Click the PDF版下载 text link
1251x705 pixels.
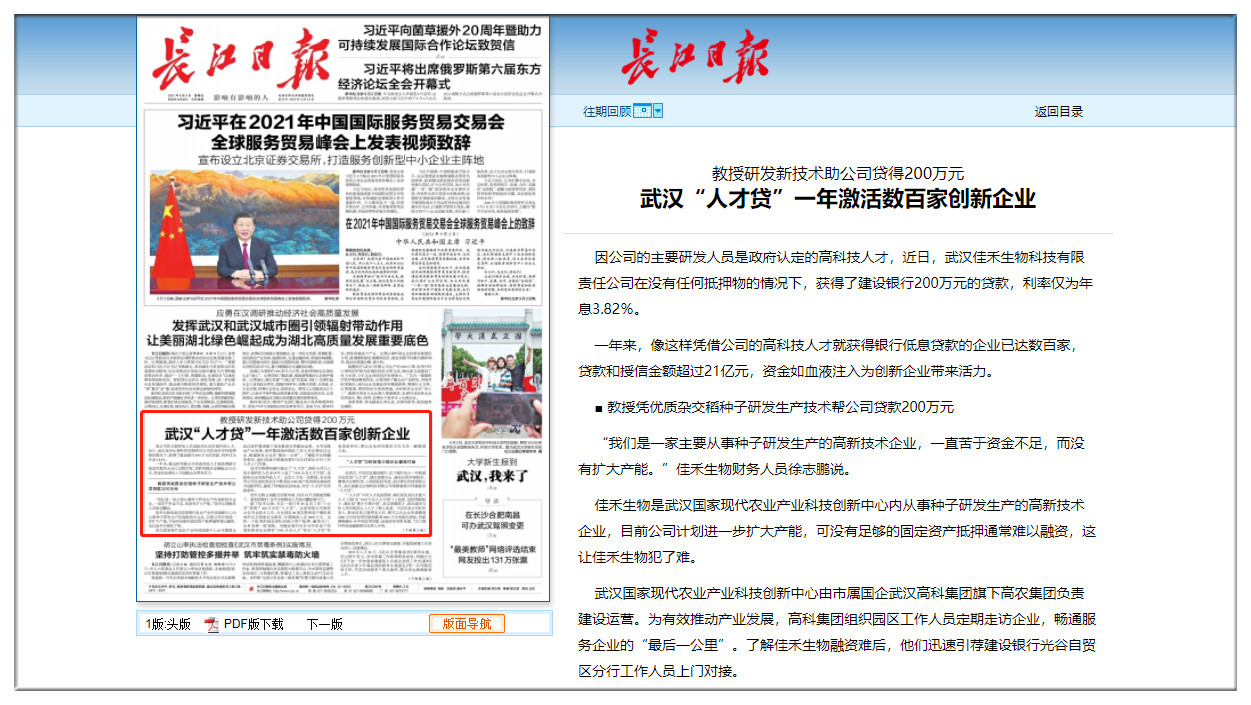253,624
